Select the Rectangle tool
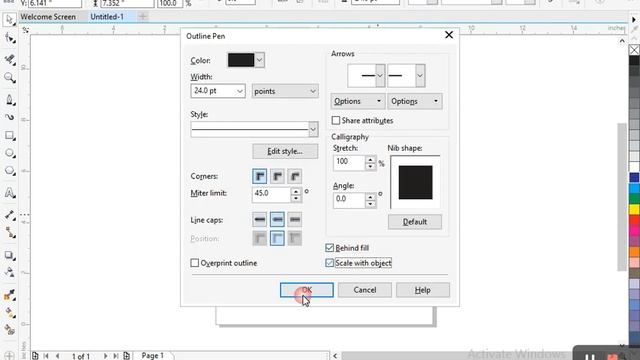The height and width of the screenshot is (360, 640). (x=9, y=136)
